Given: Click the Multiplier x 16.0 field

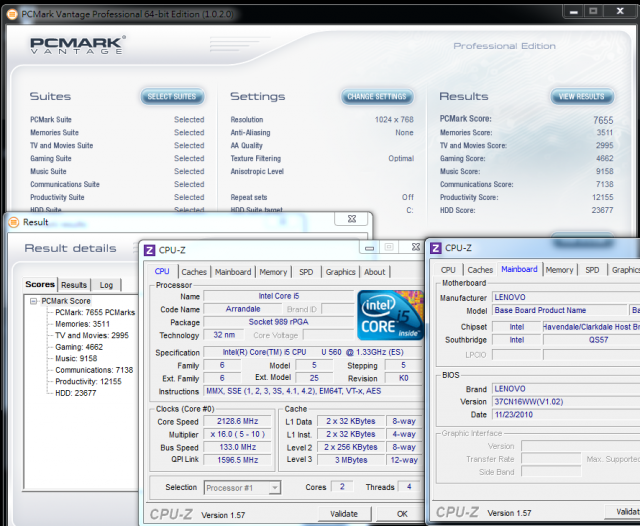Looking at the screenshot, I should pos(238,434).
